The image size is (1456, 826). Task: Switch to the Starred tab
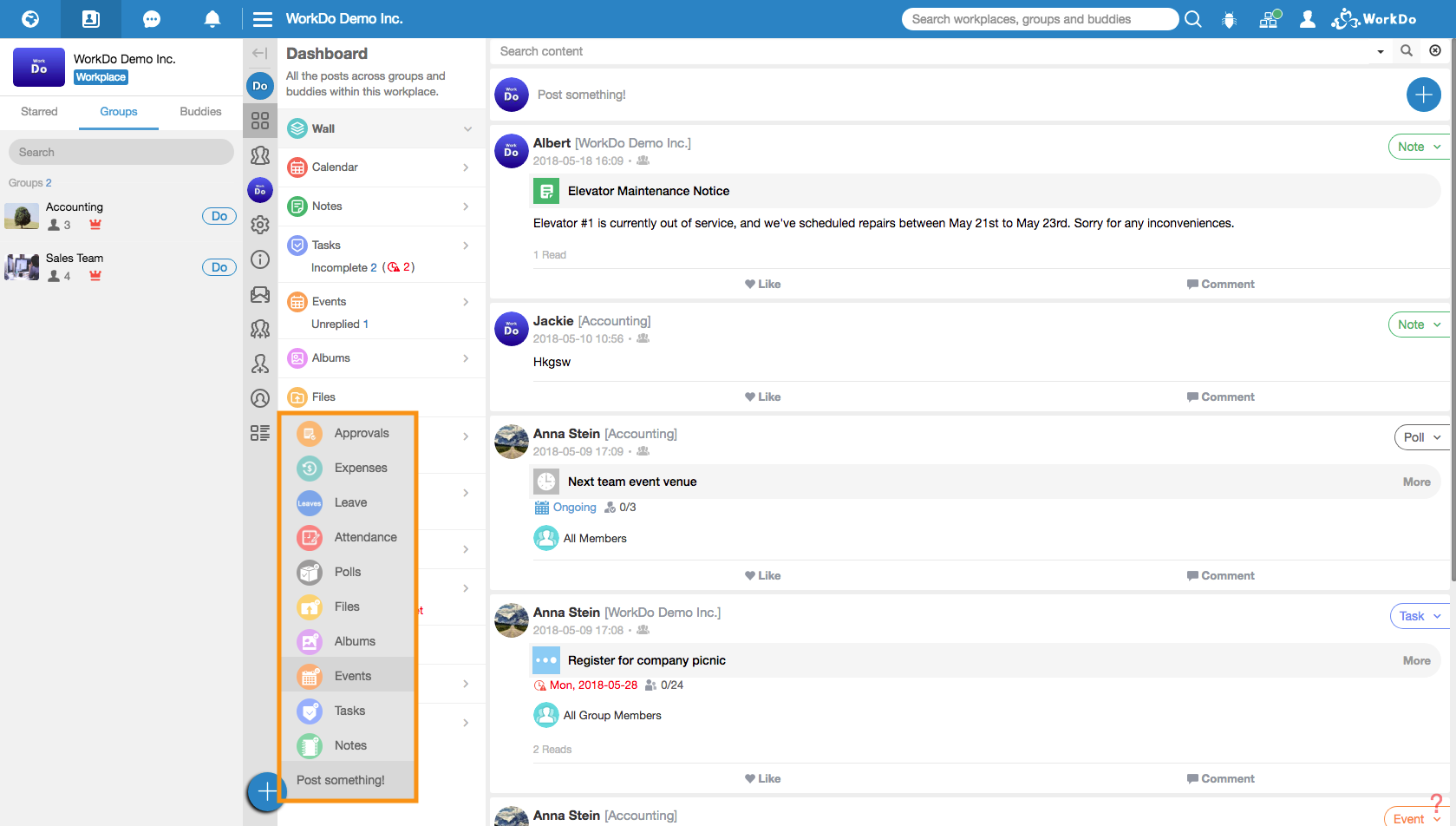(39, 112)
